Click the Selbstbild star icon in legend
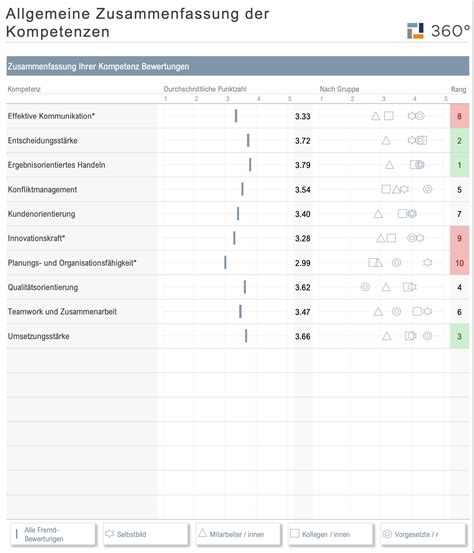Viewport: 474px width, 553px height. click(x=110, y=534)
